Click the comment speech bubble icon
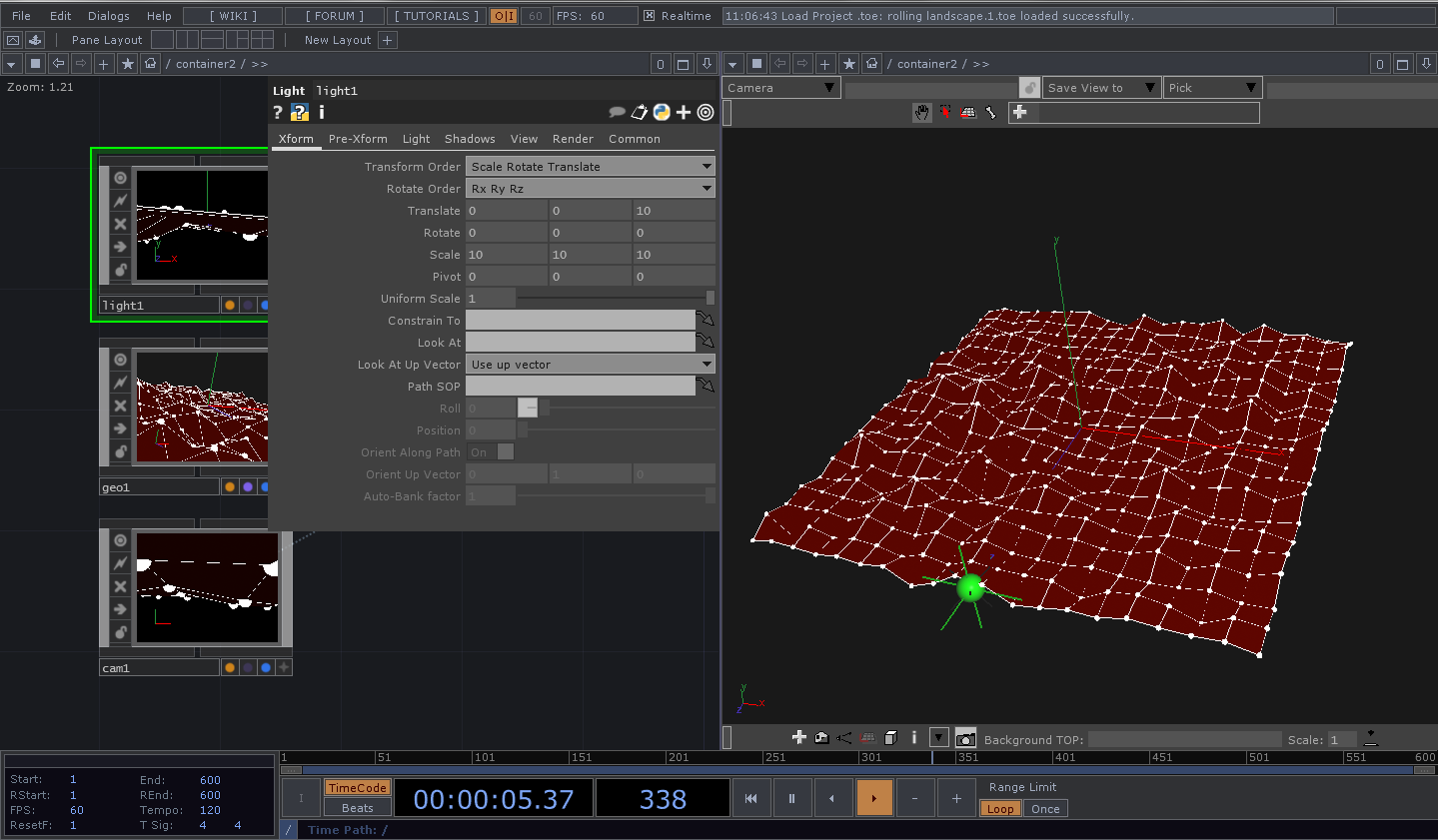 (x=617, y=112)
